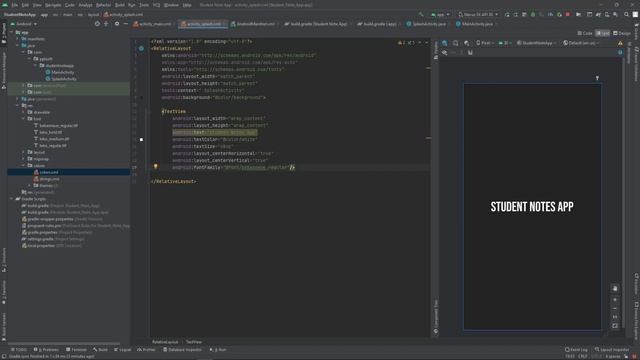640x360 pixels.
Task: Click the Search Everywhere magnifier icon
Action: pos(626,15)
